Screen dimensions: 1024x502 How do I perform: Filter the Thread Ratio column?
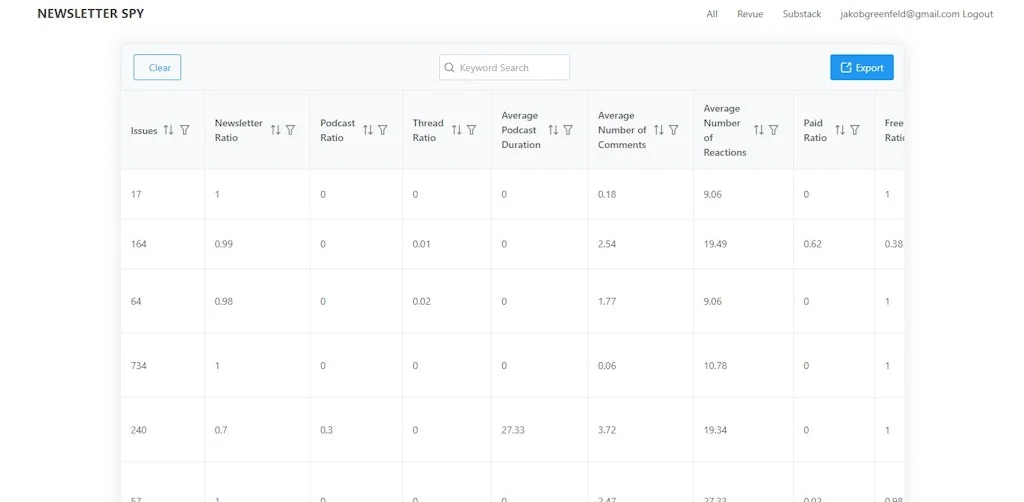[x=472, y=130]
